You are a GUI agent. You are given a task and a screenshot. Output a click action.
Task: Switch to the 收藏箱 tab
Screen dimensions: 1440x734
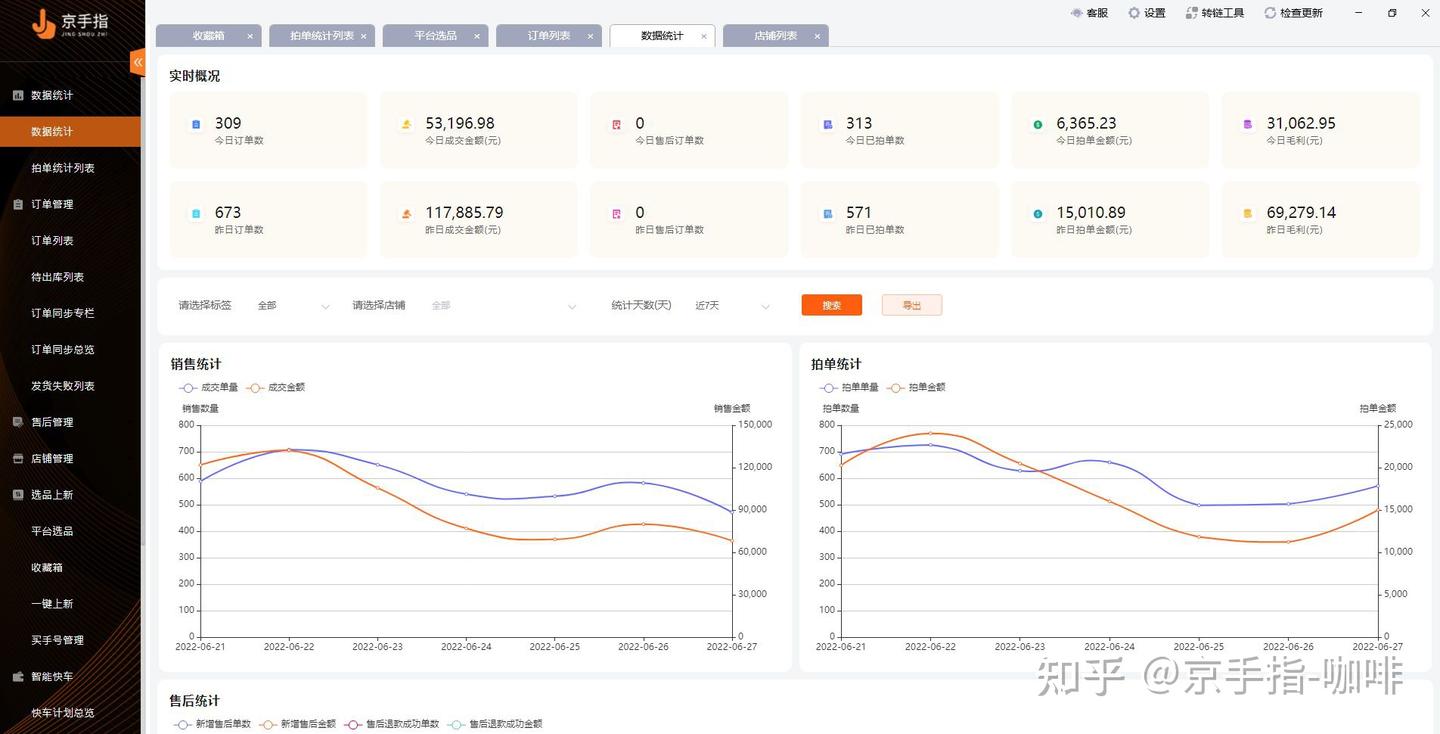[208, 36]
